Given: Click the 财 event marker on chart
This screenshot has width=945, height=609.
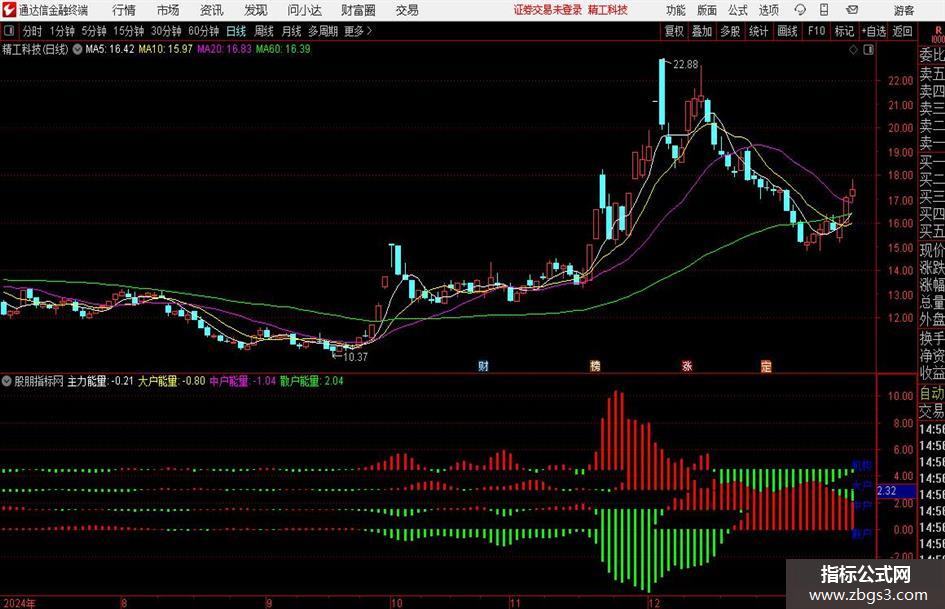Looking at the screenshot, I should tap(483, 365).
